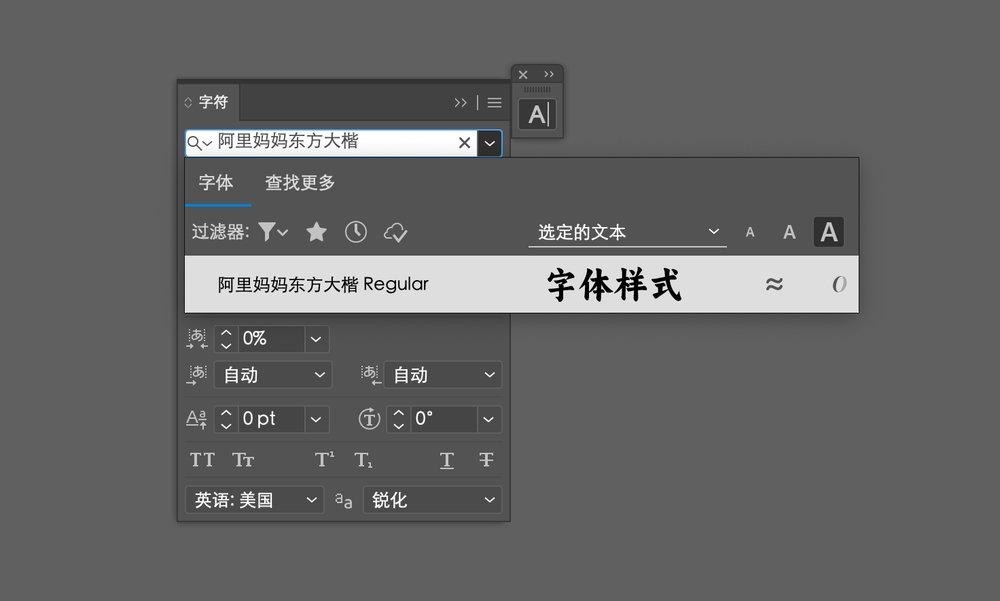
Task: Set medium font preview size A
Action: [790, 232]
